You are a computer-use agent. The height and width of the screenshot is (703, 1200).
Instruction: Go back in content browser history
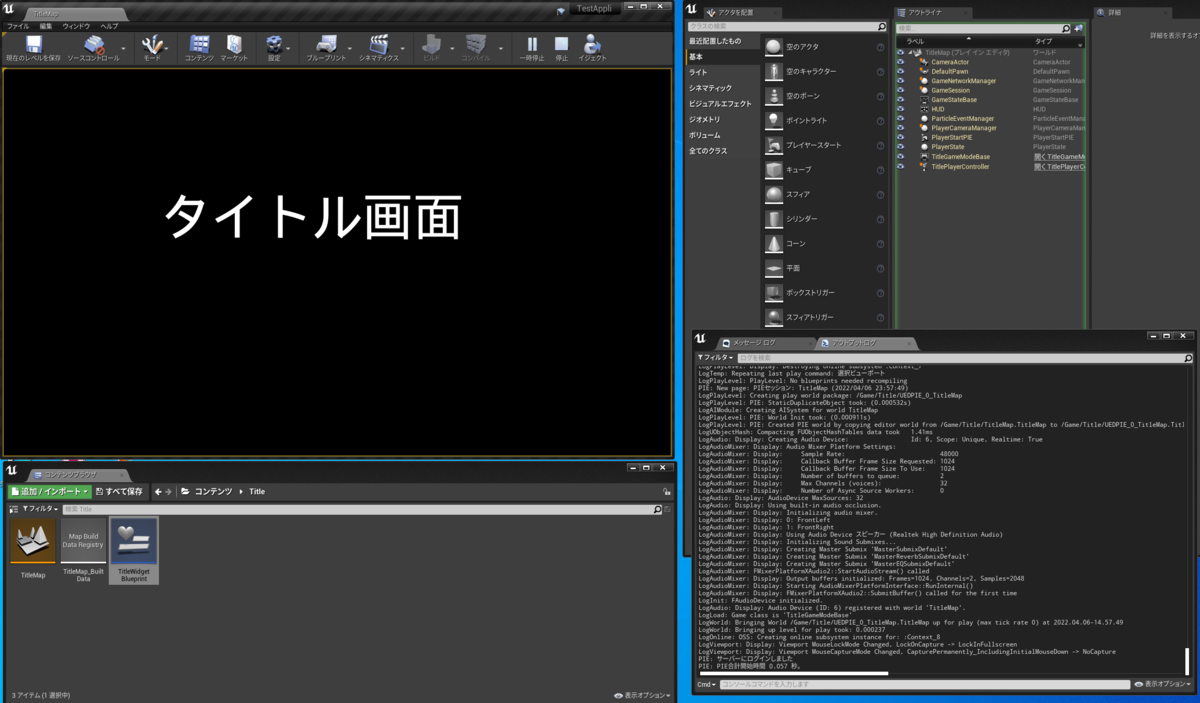(158, 492)
